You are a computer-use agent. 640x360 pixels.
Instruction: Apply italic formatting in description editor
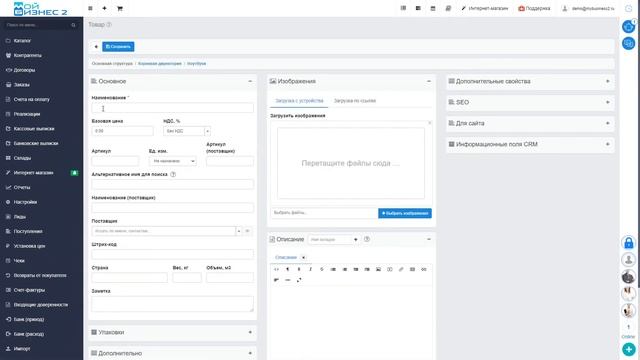[x=310, y=269]
